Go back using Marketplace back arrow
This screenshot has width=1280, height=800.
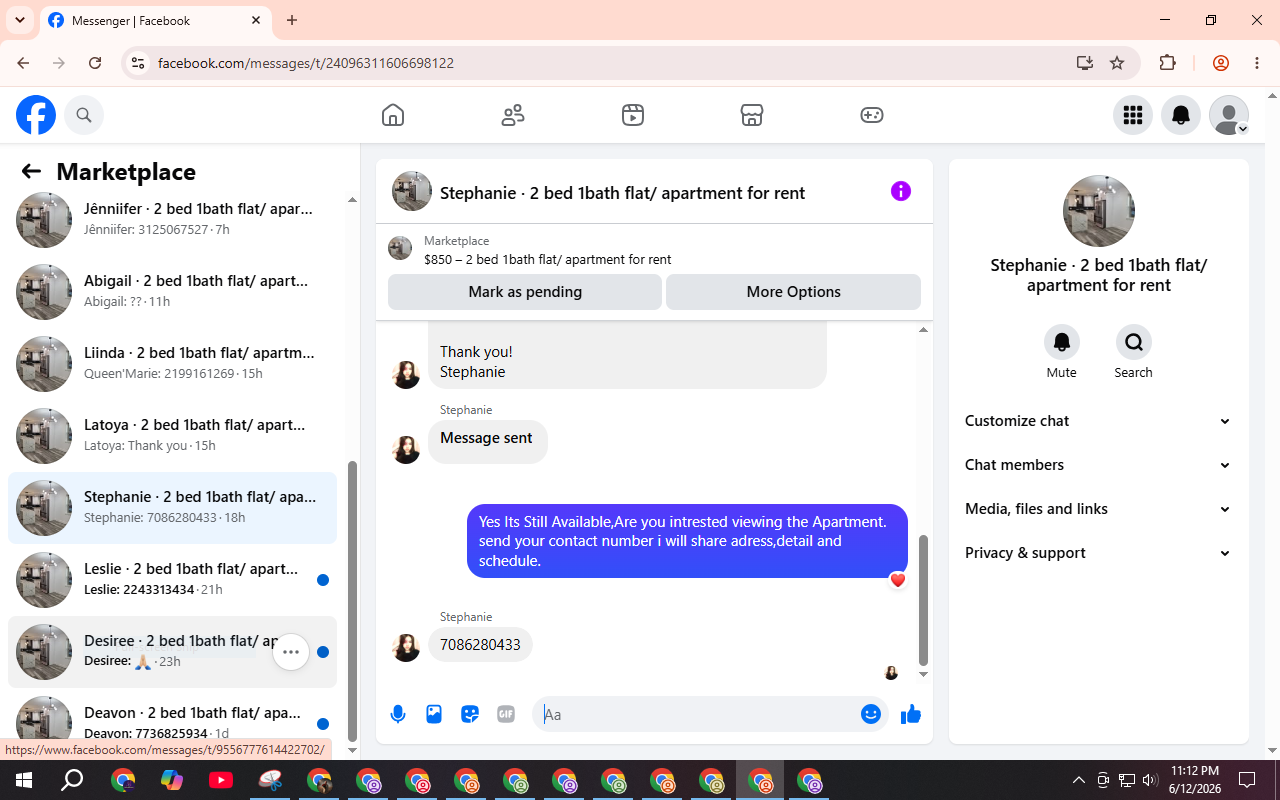click(31, 171)
